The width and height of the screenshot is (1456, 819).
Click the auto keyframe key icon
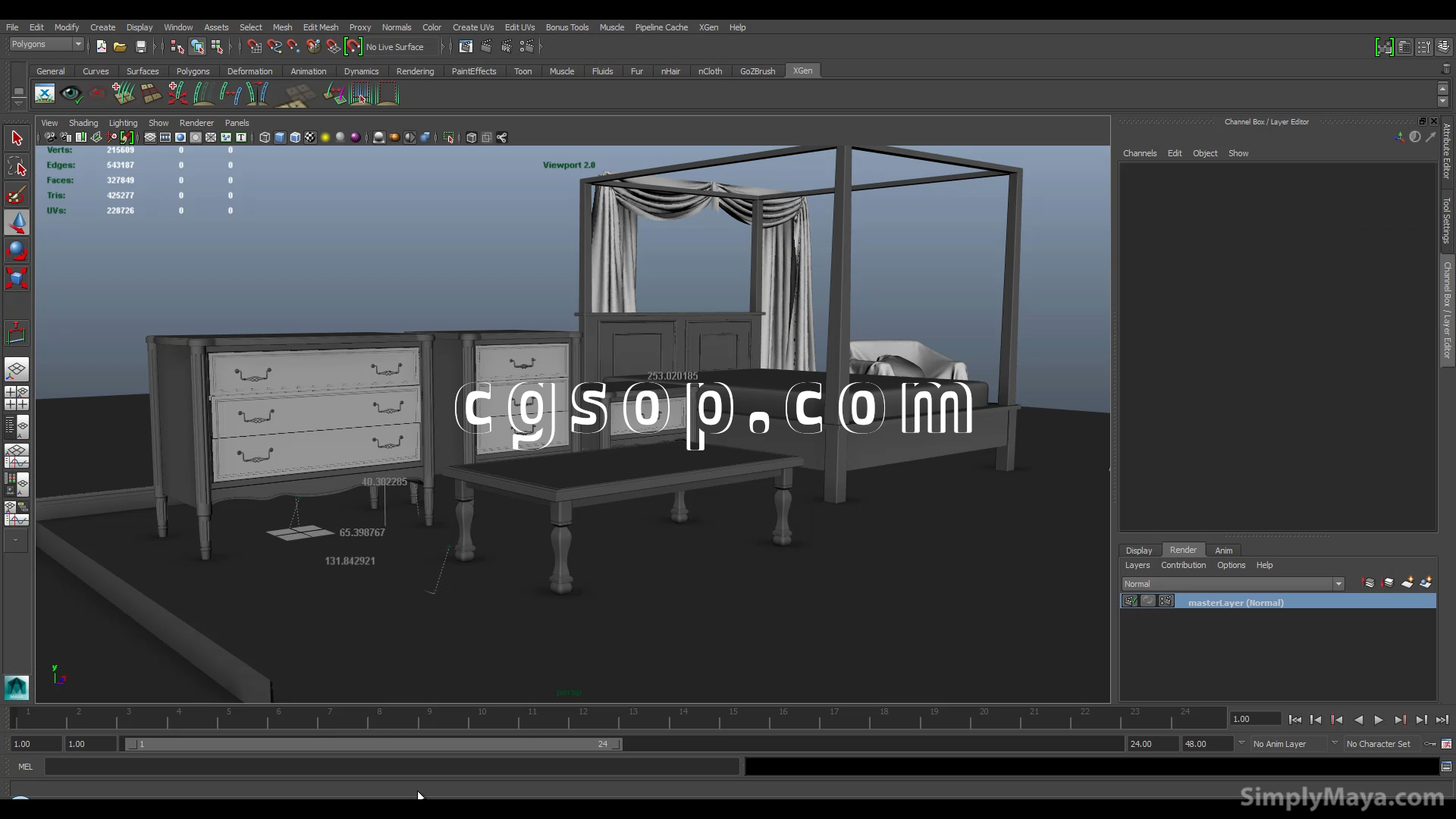click(1430, 744)
